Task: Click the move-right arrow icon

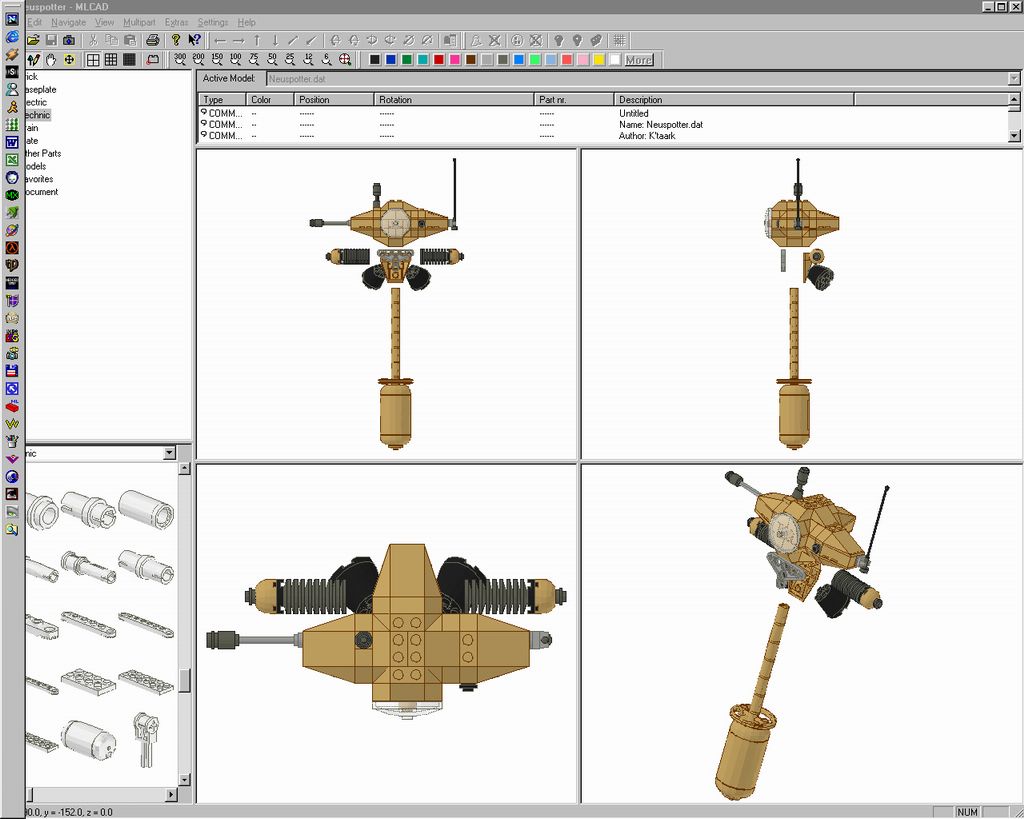Action: point(238,40)
